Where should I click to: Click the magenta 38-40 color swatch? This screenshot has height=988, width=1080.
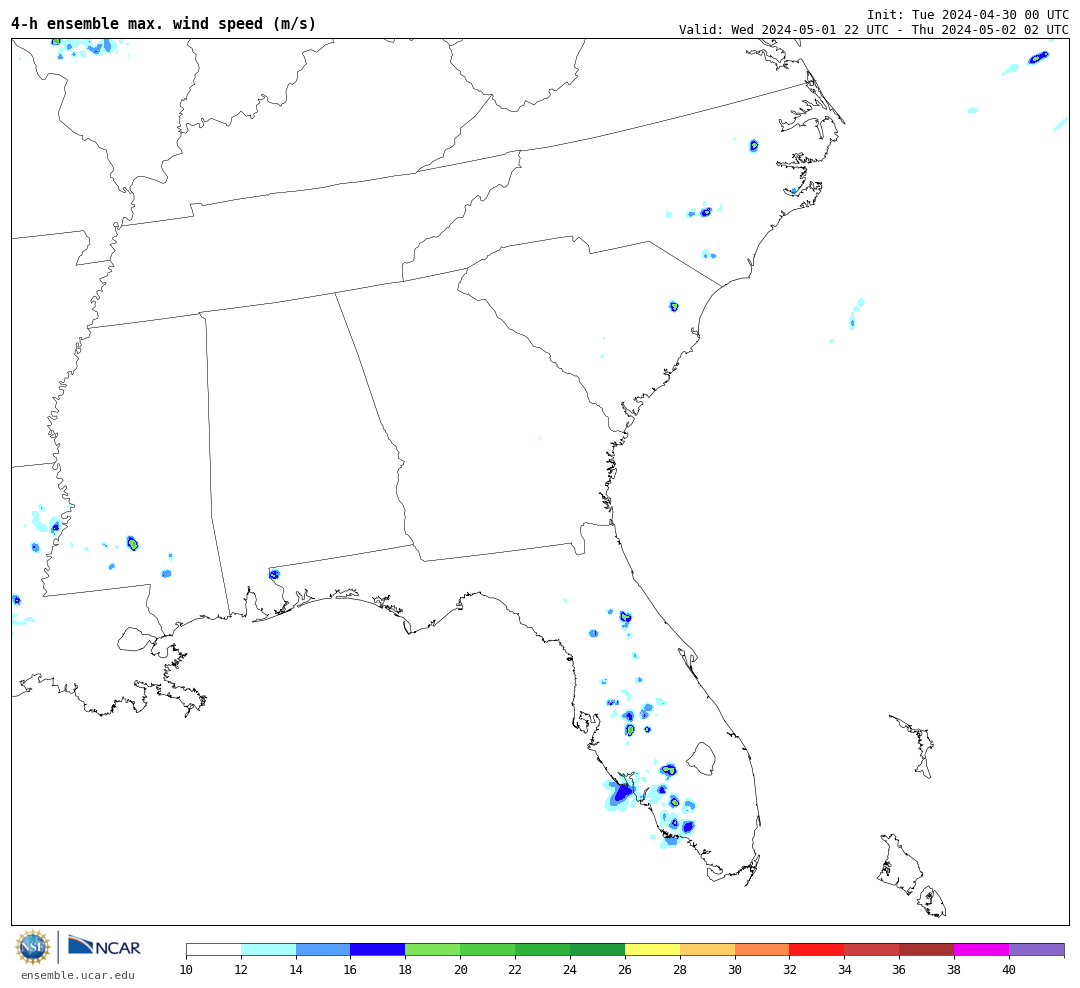pos(982,950)
